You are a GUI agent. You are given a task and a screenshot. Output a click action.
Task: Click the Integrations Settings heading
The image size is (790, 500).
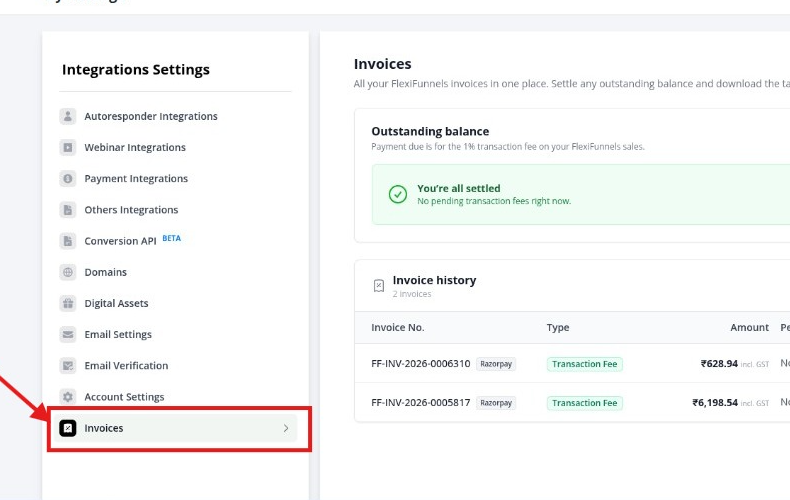[136, 70]
